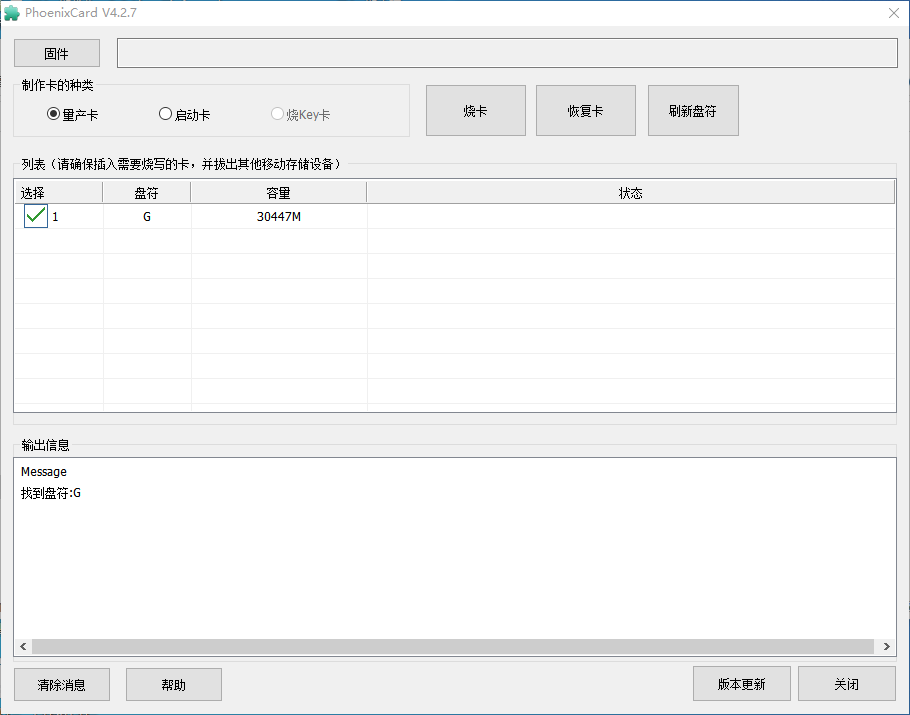The image size is (910, 715).
Task: Click the 找到盘符:G output line
Action: click(x=50, y=493)
